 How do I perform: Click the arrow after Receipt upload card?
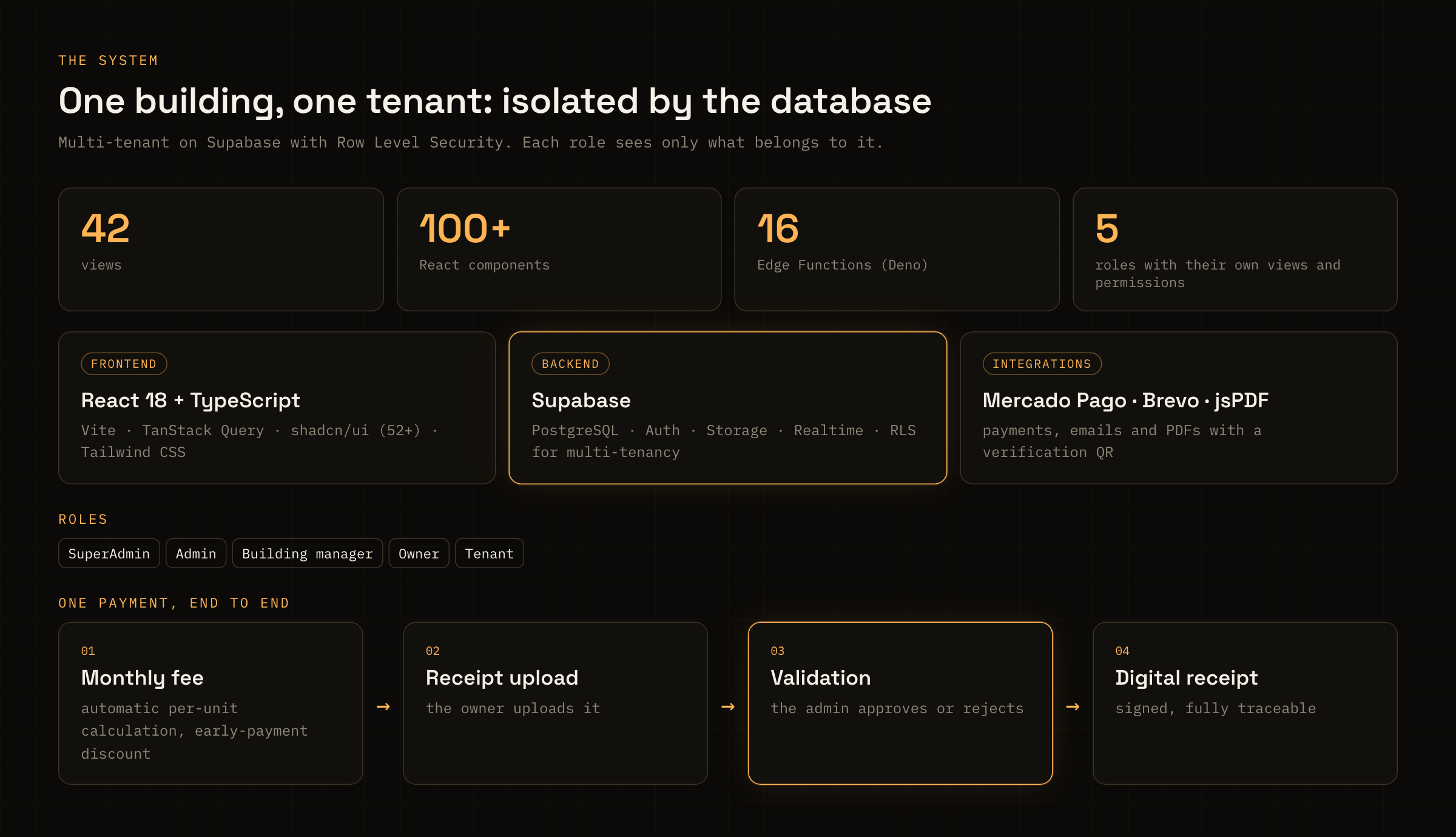pos(728,707)
